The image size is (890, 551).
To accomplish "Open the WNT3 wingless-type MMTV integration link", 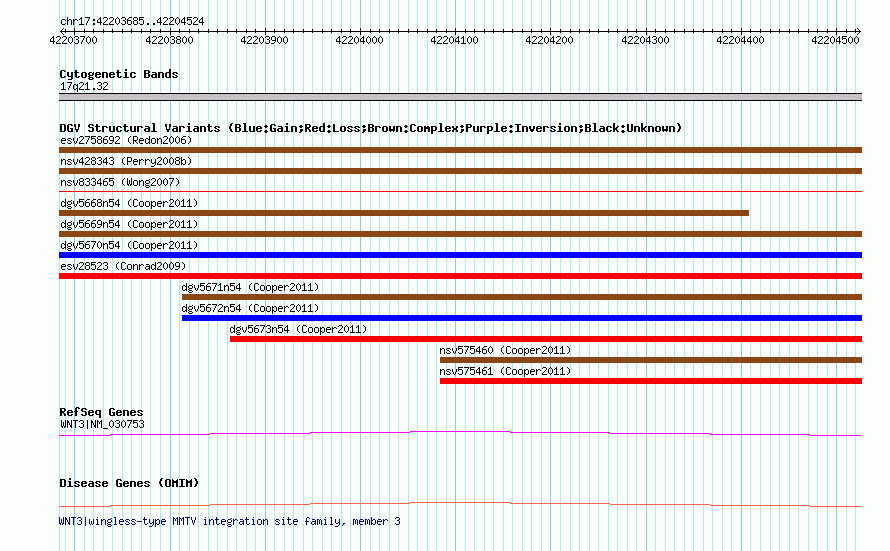I will tap(230, 521).
